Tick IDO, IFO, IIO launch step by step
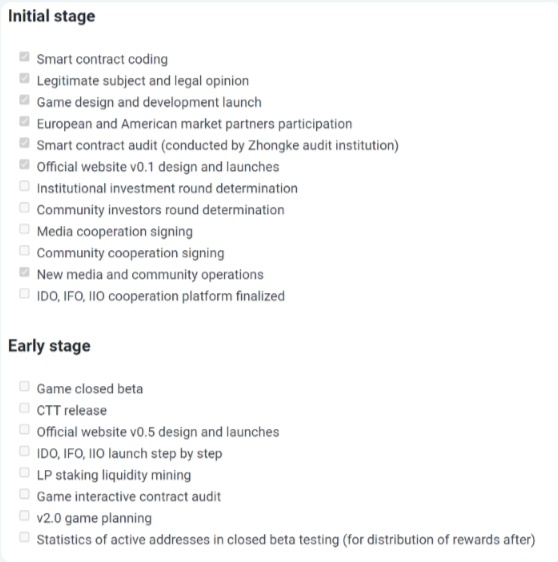The height and width of the screenshot is (562, 558). [24, 451]
